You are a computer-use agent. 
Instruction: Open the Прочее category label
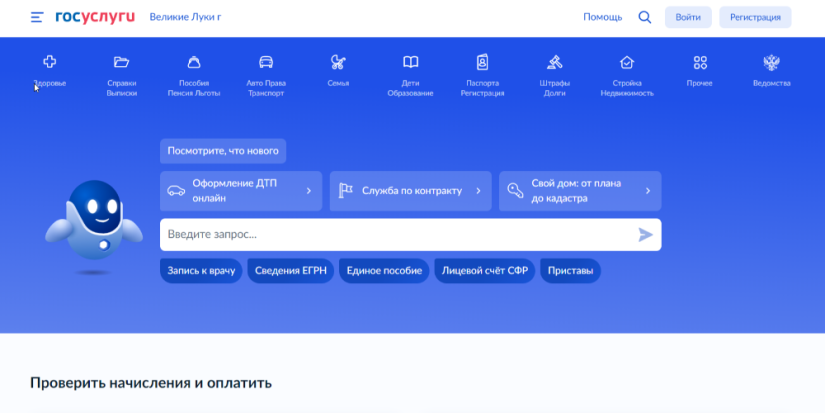point(699,83)
